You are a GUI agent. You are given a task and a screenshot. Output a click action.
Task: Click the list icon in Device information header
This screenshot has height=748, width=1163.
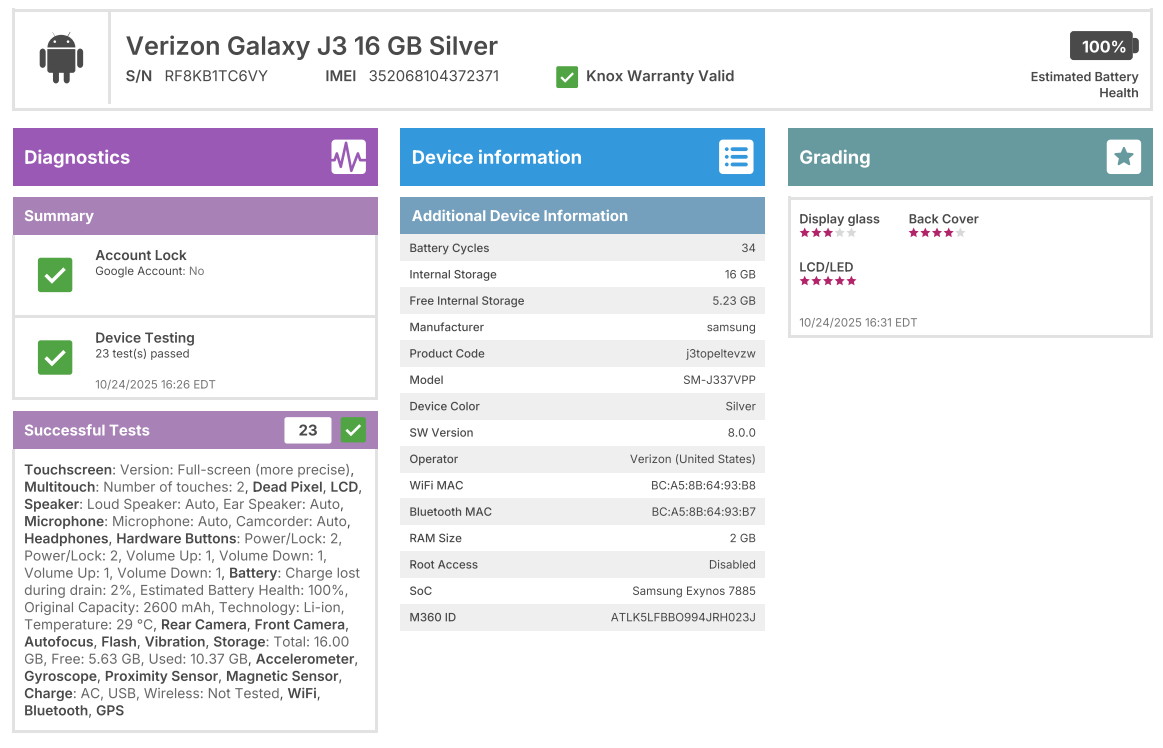pyautogui.click(x=736, y=156)
